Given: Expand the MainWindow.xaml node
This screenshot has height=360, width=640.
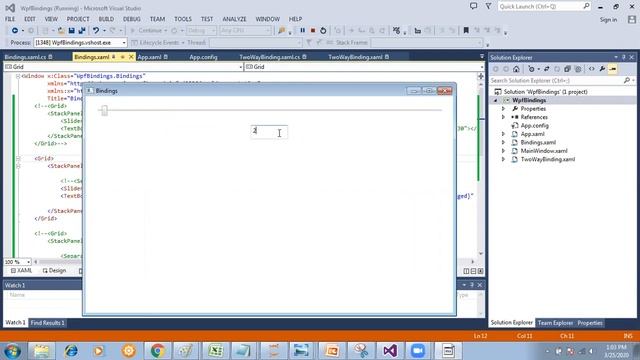Looking at the screenshot, I should pyautogui.click(x=503, y=151).
